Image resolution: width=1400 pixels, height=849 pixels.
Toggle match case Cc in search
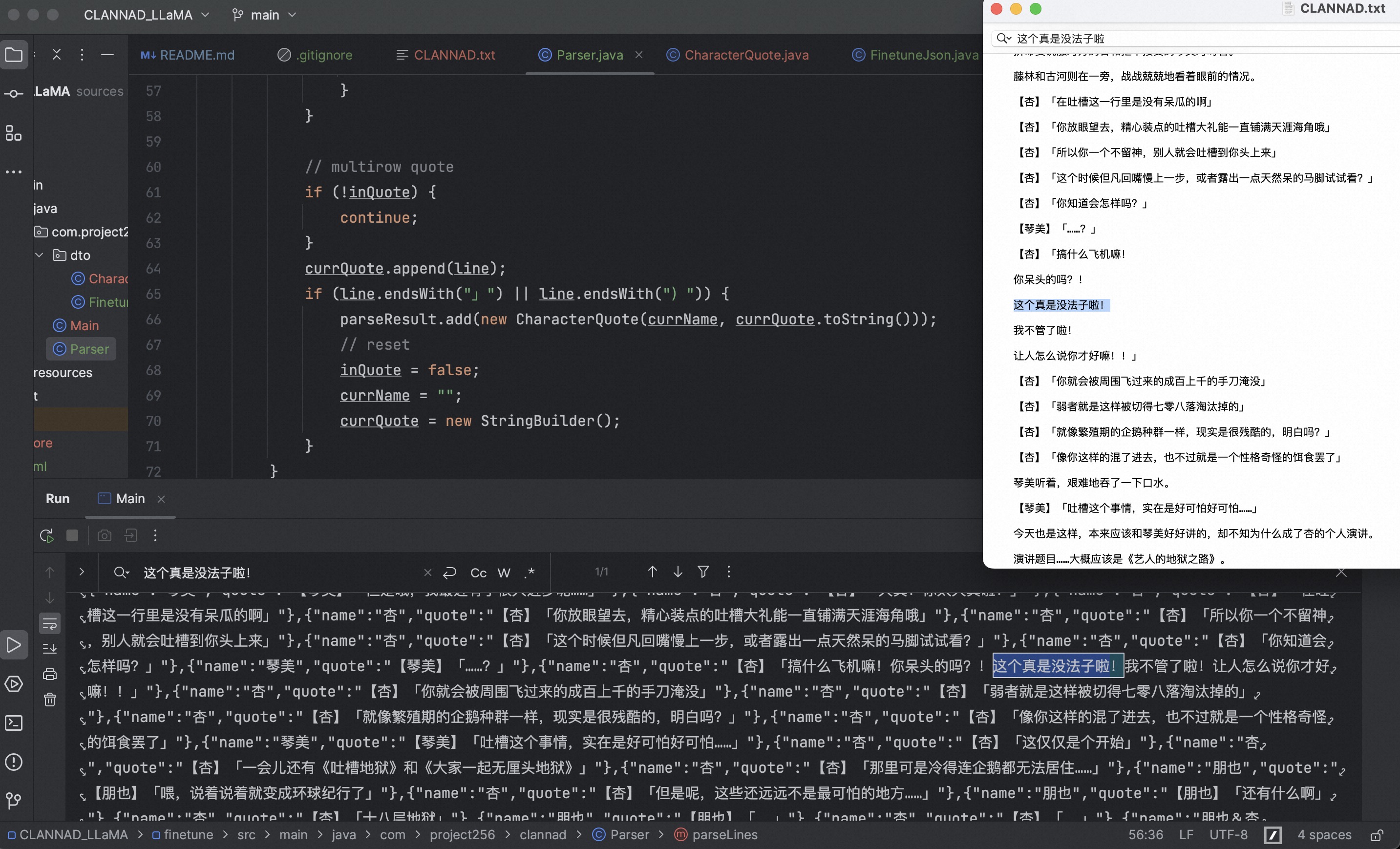click(478, 573)
